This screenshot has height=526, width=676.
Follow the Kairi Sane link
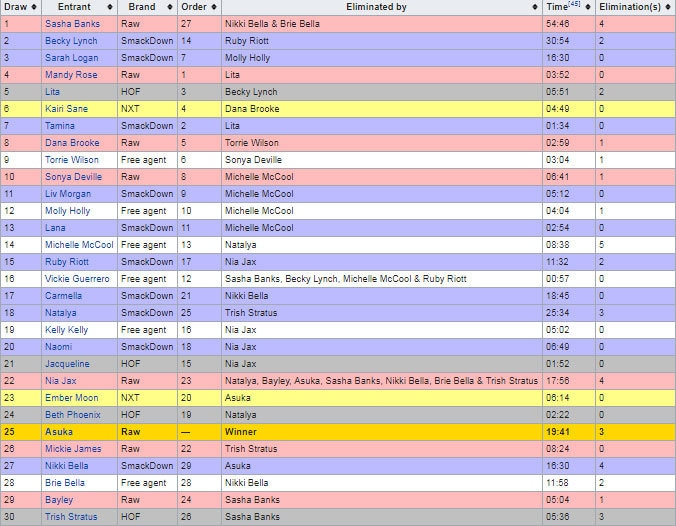pyautogui.click(x=66, y=108)
